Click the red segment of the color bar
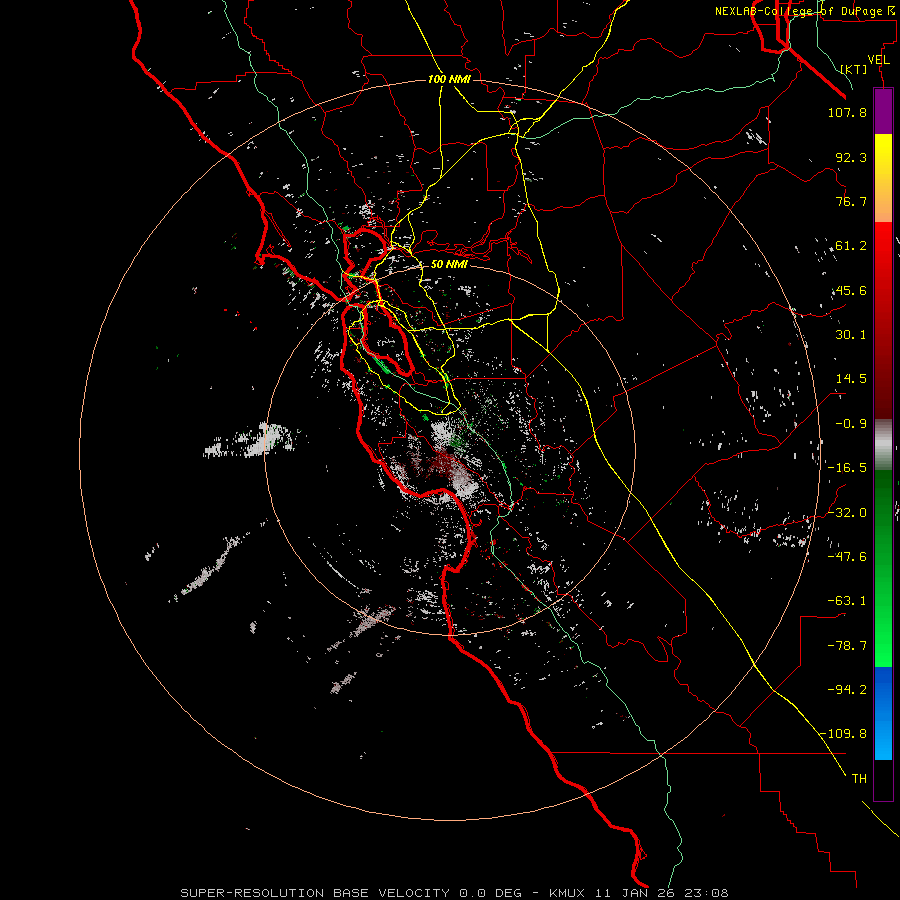 coord(883,320)
